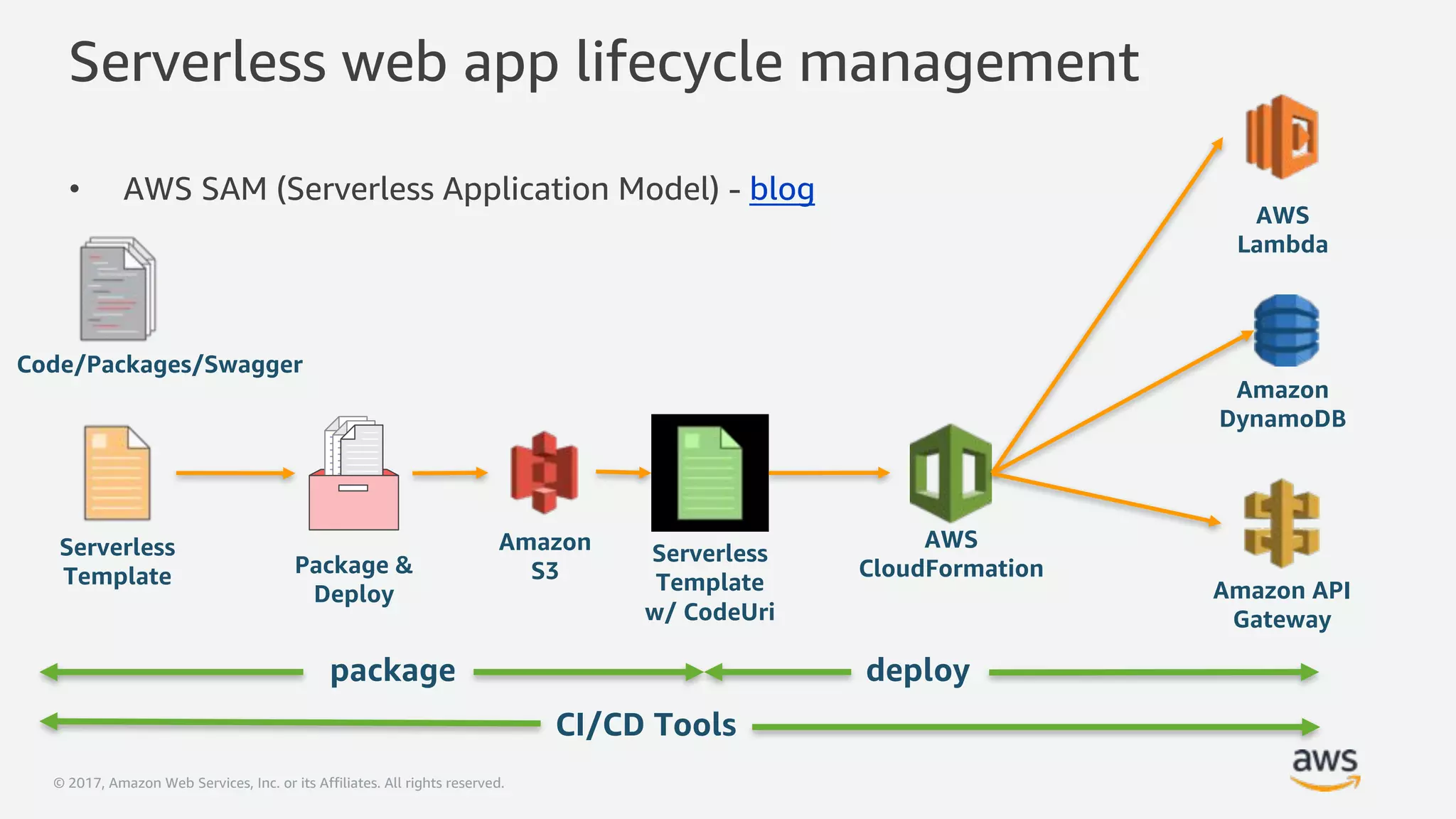The width and height of the screenshot is (1456, 819).
Task: Click the AWS logo in the corner
Action: (x=1324, y=769)
